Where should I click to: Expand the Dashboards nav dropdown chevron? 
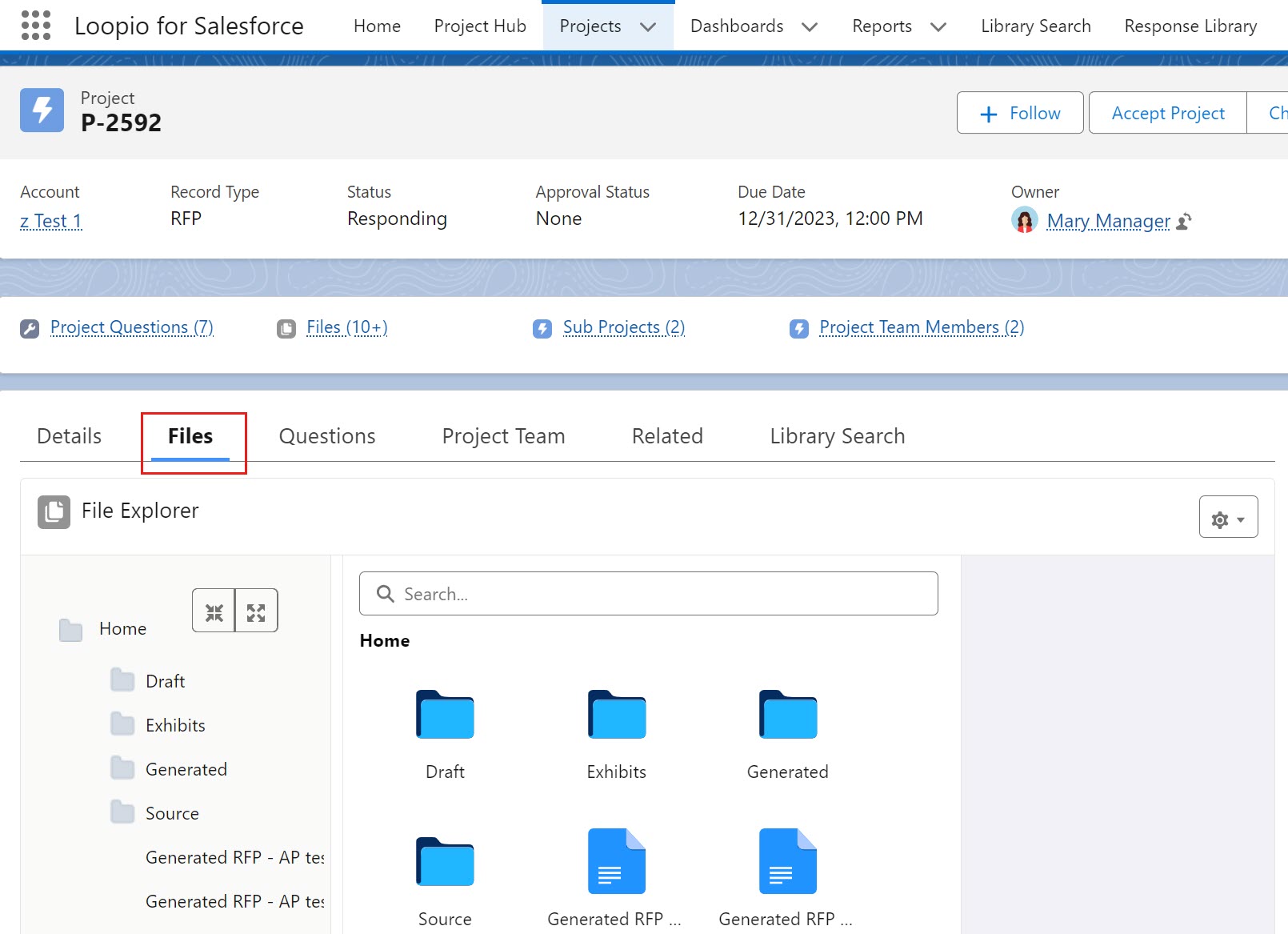point(810,26)
